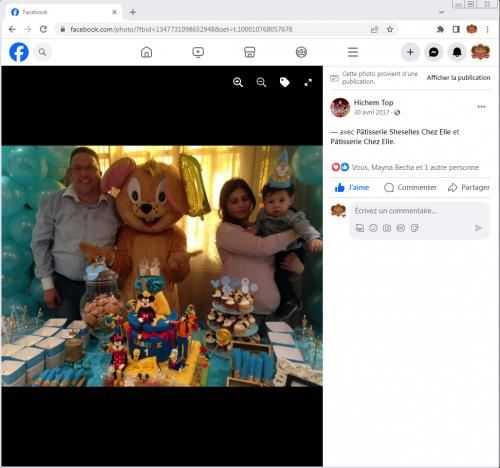Click the Create plus button

coord(410,52)
